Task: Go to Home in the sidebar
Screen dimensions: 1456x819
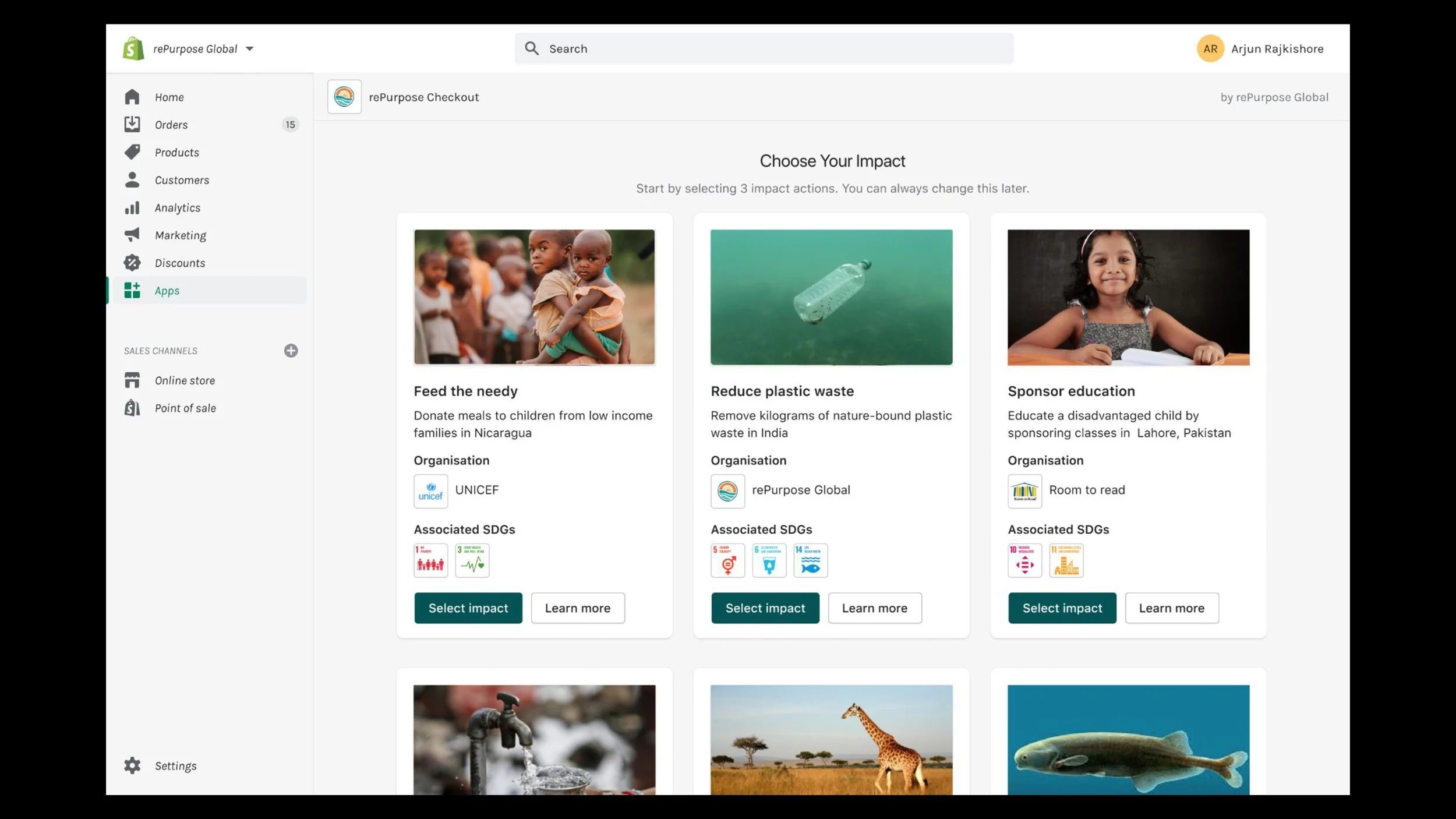Action: (169, 97)
